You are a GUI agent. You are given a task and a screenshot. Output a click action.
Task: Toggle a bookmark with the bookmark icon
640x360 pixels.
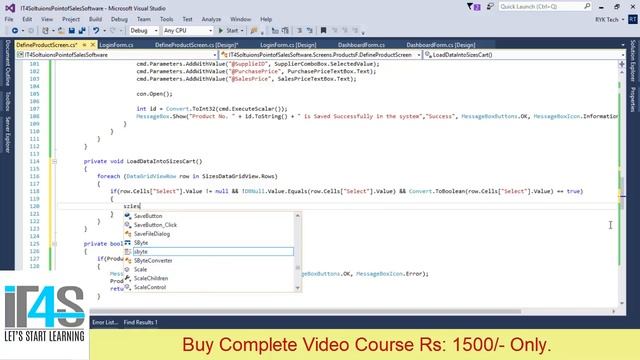pyautogui.click(x=323, y=31)
